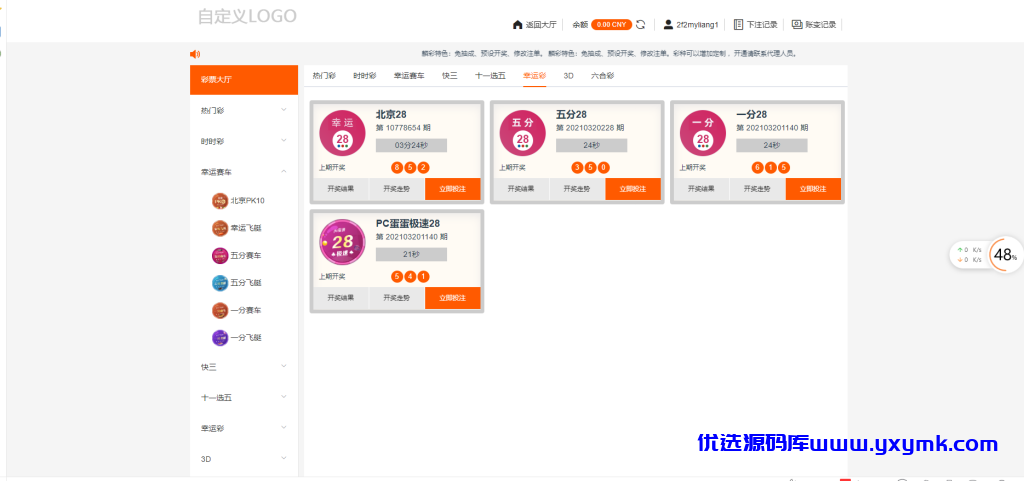The image size is (1024, 481).
Task: Click the 0.00 CNY balance badge
Action: (x=611, y=25)
